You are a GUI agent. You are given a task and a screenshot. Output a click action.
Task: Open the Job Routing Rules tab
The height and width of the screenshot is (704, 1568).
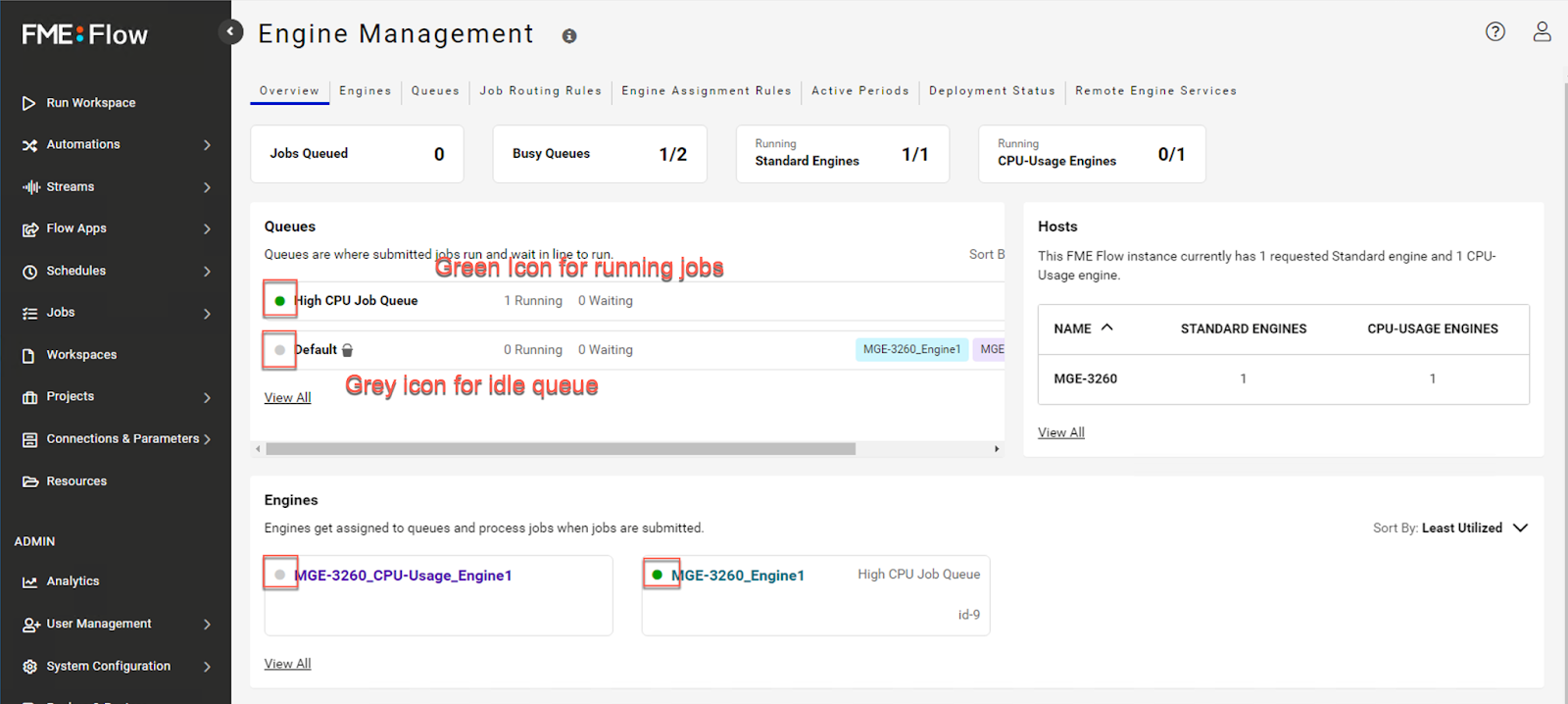pyautogui.click(x=541, y=90)
